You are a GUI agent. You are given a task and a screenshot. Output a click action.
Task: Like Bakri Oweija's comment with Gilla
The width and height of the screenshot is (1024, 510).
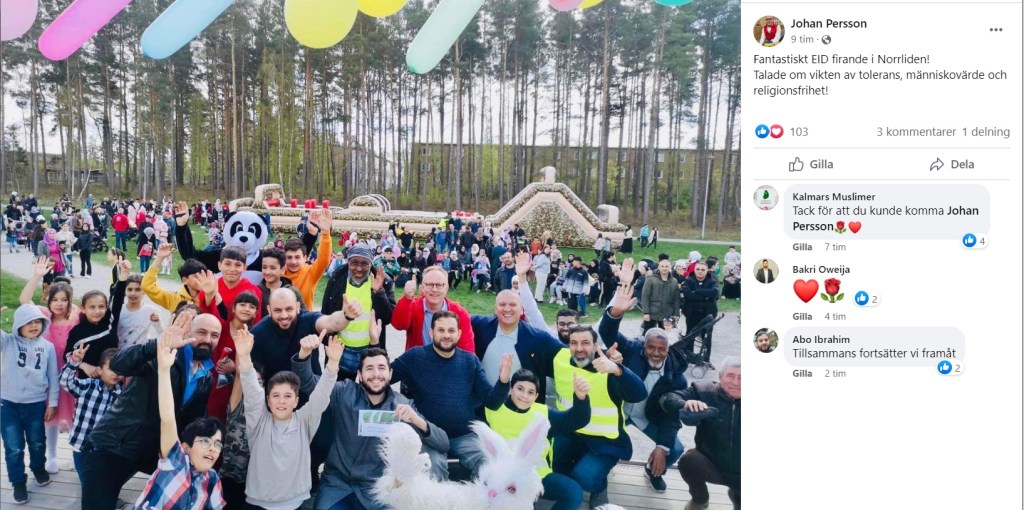click(x=802, y=316)
